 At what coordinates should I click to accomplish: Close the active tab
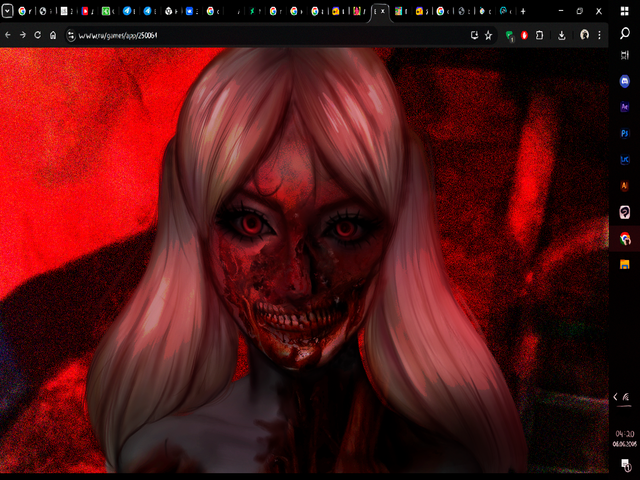tap(383, 11)
